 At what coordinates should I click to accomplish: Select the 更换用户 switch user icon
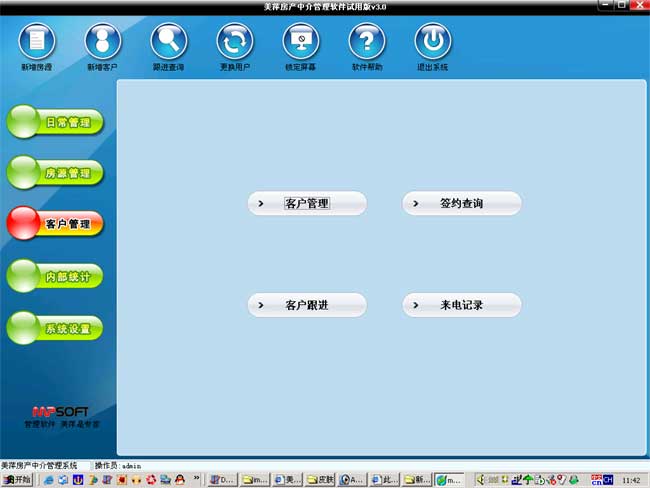(235, 42)
